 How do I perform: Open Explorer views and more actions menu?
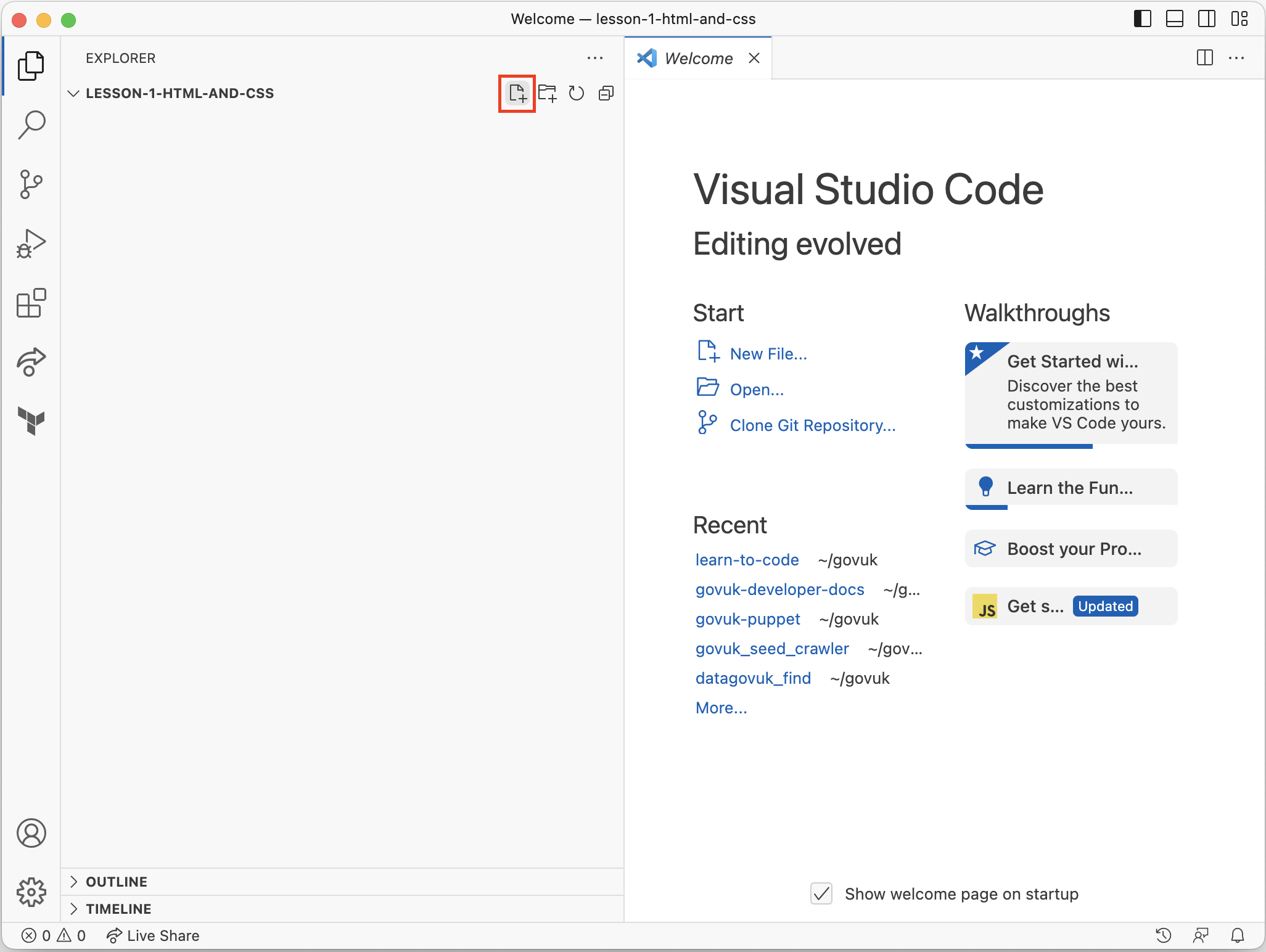[x=595, y=58]
